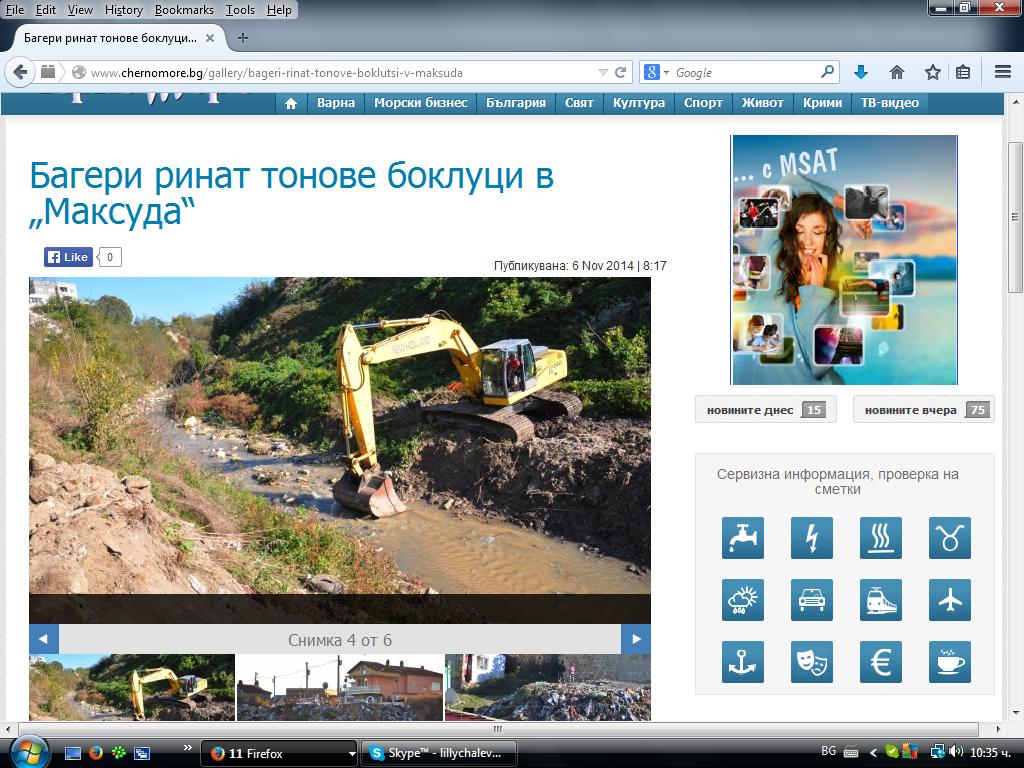This screenshot has height=768, width=1024.
Task: Open the electricity lightning bolt service icon
Action: click(812, 537)
